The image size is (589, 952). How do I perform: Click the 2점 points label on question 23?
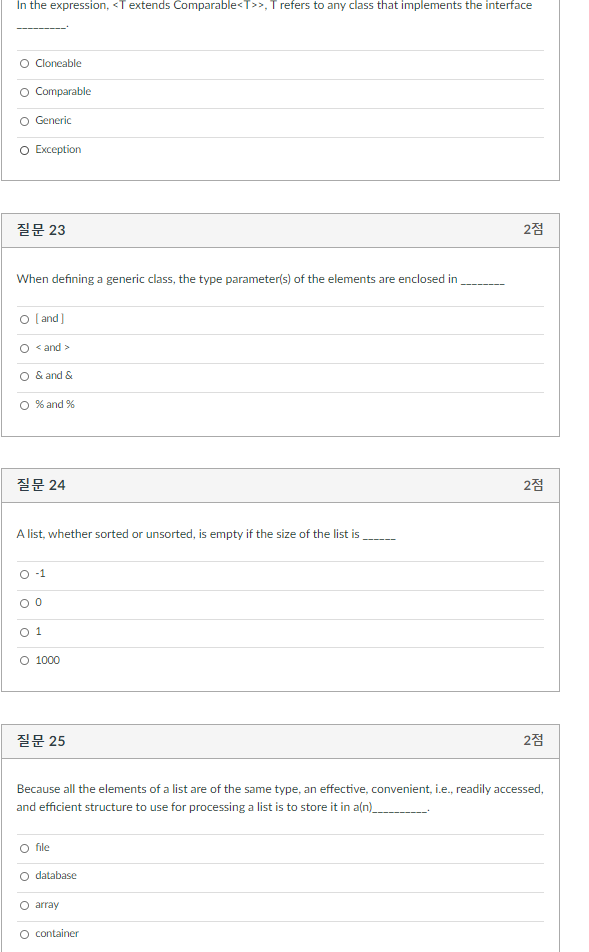click(533, 230)
